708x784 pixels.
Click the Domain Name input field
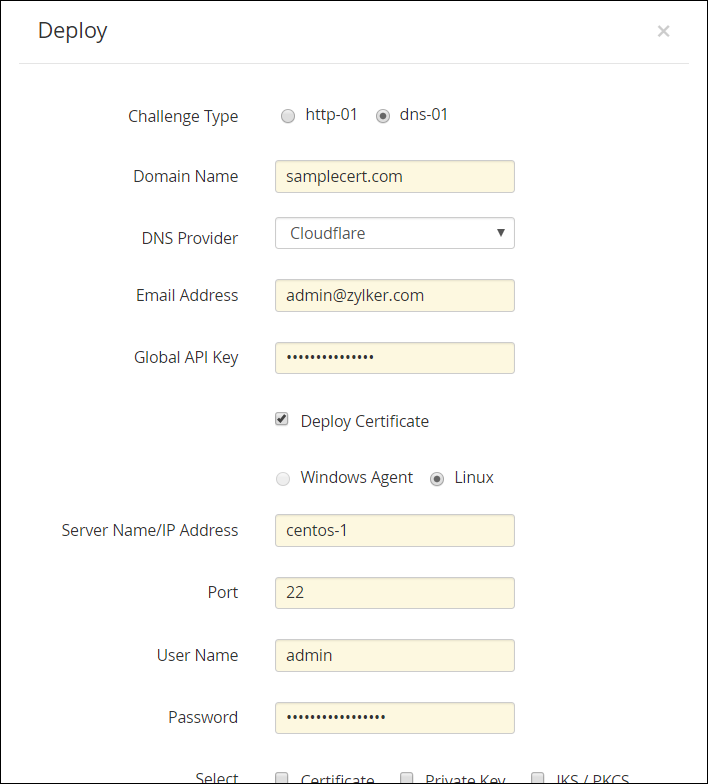click(x=394, y=176)
